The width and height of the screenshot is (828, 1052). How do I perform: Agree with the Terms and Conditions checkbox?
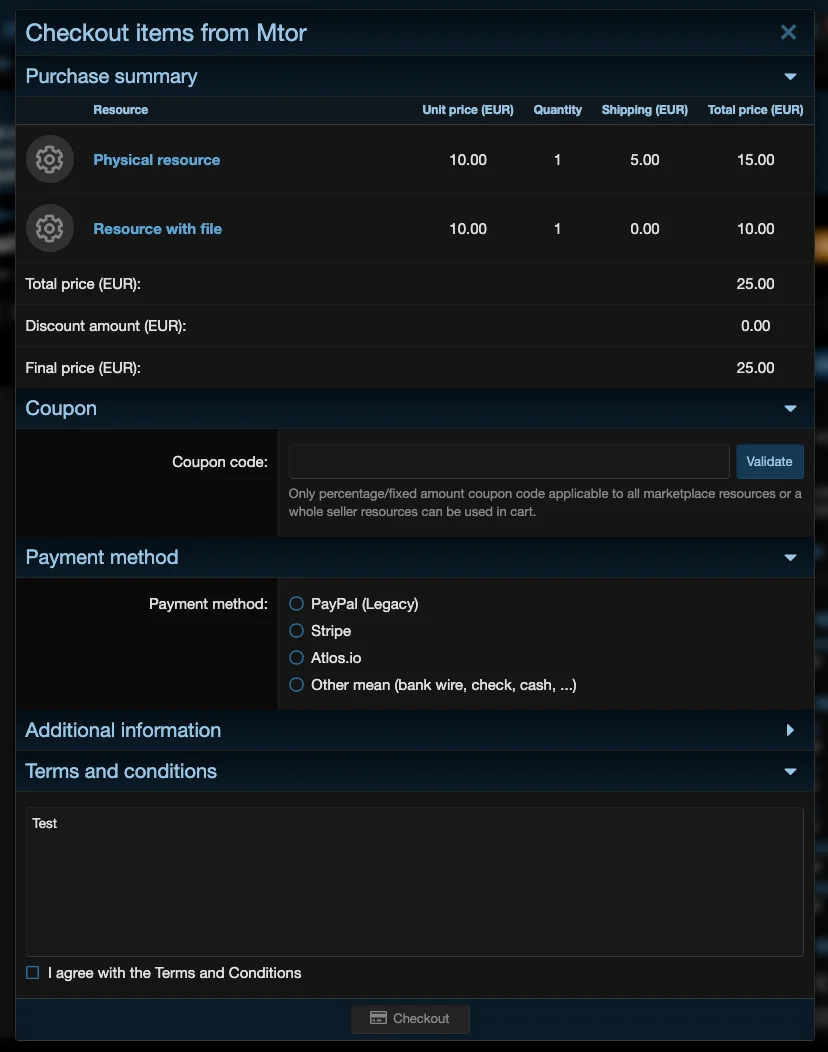(x=33, y=973)
